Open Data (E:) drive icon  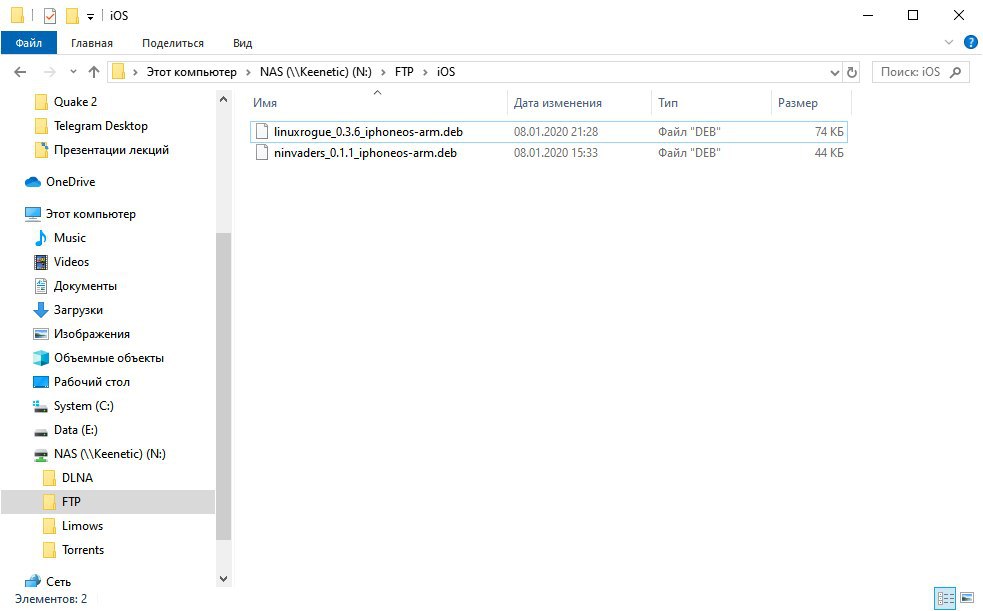(41, 431)
